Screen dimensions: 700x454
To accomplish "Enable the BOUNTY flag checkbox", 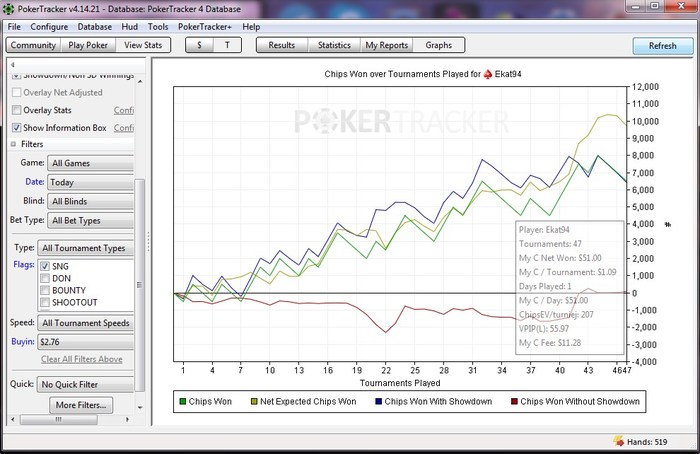I will [x=45, y=291].
